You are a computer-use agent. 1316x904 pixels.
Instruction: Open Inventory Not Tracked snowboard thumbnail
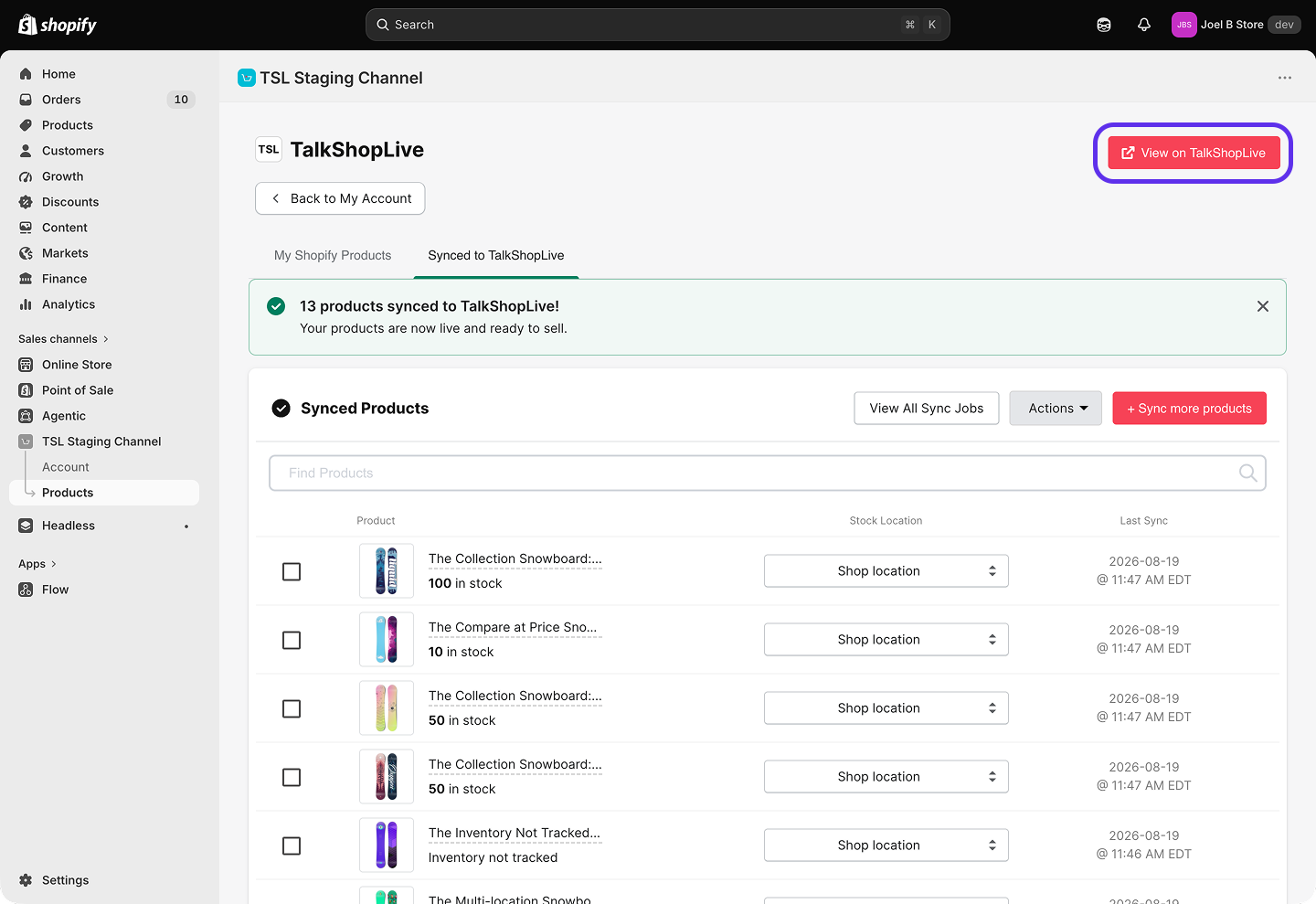click(387, 846)
